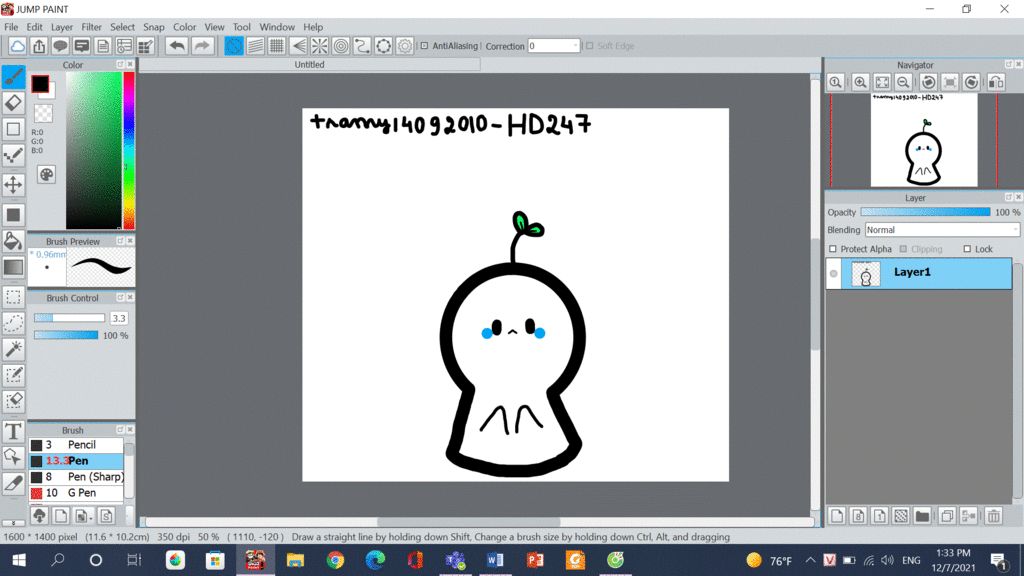The height and width of the screenshot is (576, 1024).
Task: Click the export/share icon in the toolbar
Action: click(39, 46)
